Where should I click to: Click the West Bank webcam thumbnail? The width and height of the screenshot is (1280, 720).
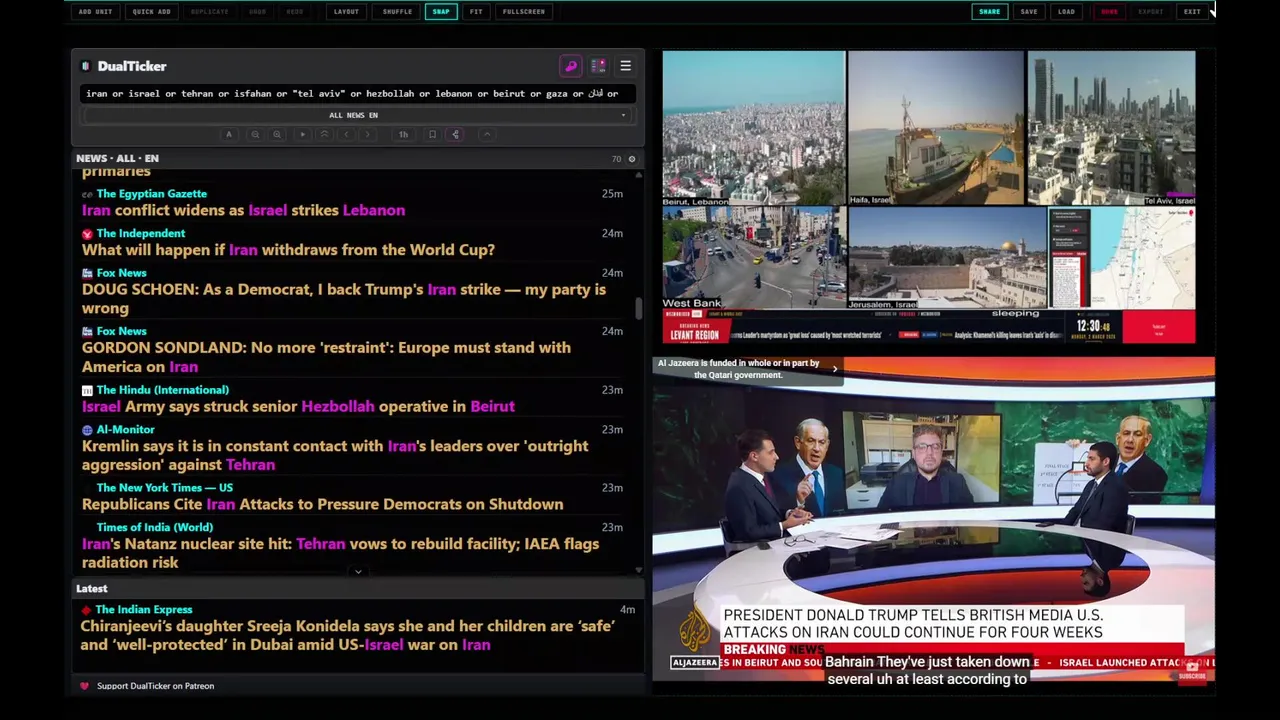pos(754,258)
